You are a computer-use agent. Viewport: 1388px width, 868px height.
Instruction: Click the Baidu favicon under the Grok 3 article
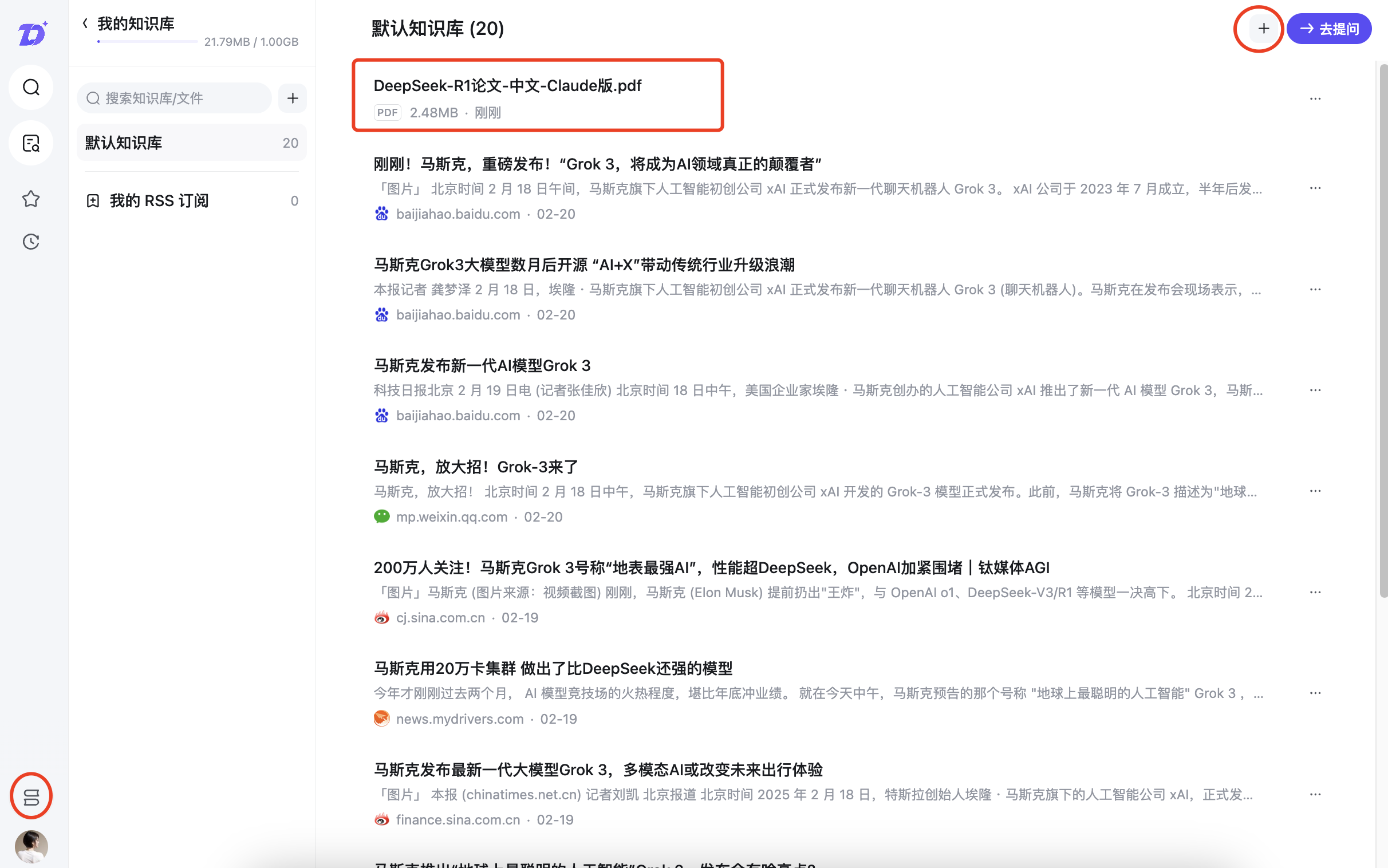pyautogui.click(x=382, y=214)
